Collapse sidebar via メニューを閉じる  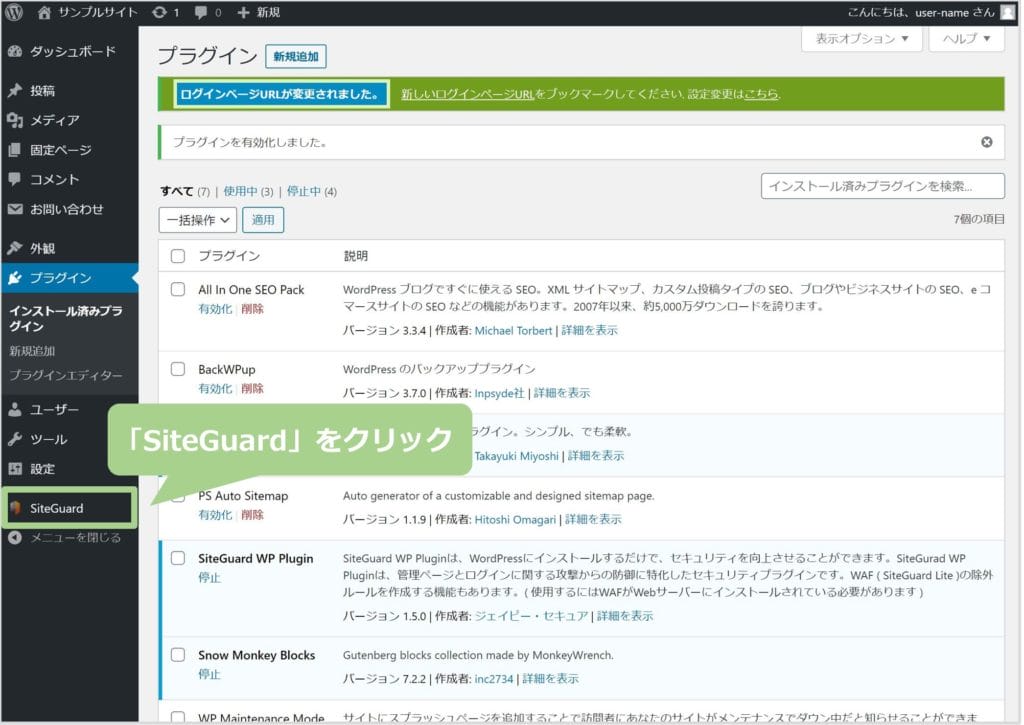coord(69,538)
